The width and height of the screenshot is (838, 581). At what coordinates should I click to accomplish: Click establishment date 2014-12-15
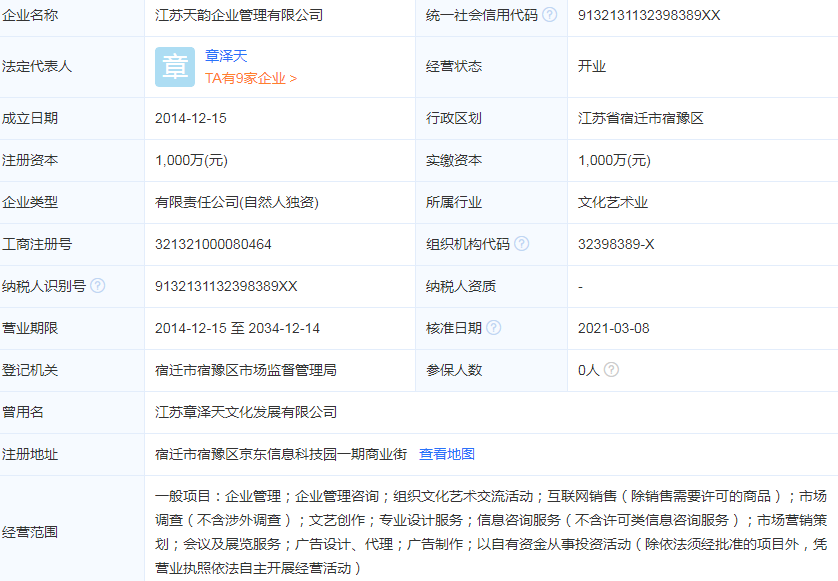click(191, 118)
